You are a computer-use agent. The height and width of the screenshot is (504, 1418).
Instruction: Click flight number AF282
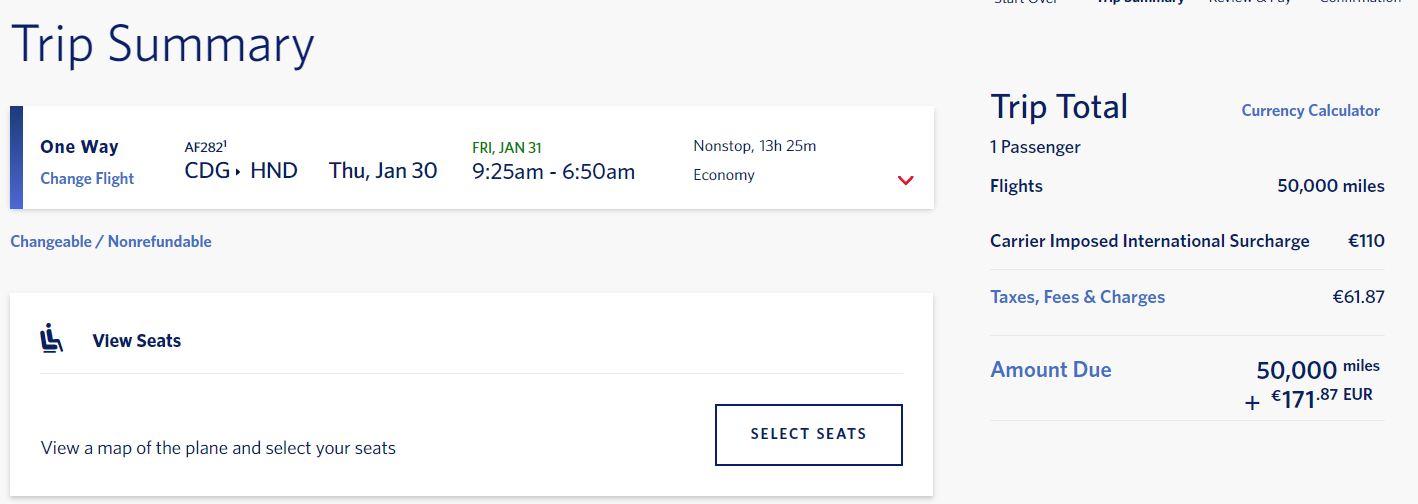[x=206, y=147]
